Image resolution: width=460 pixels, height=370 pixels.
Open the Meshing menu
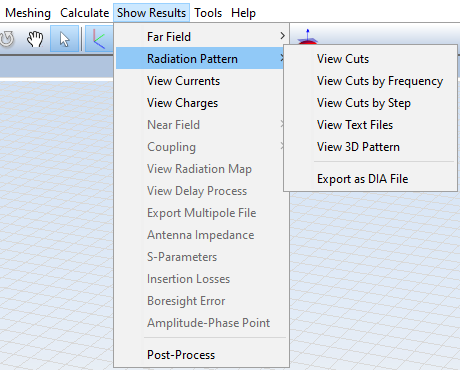pyautogui.click(x=28, y=13)
